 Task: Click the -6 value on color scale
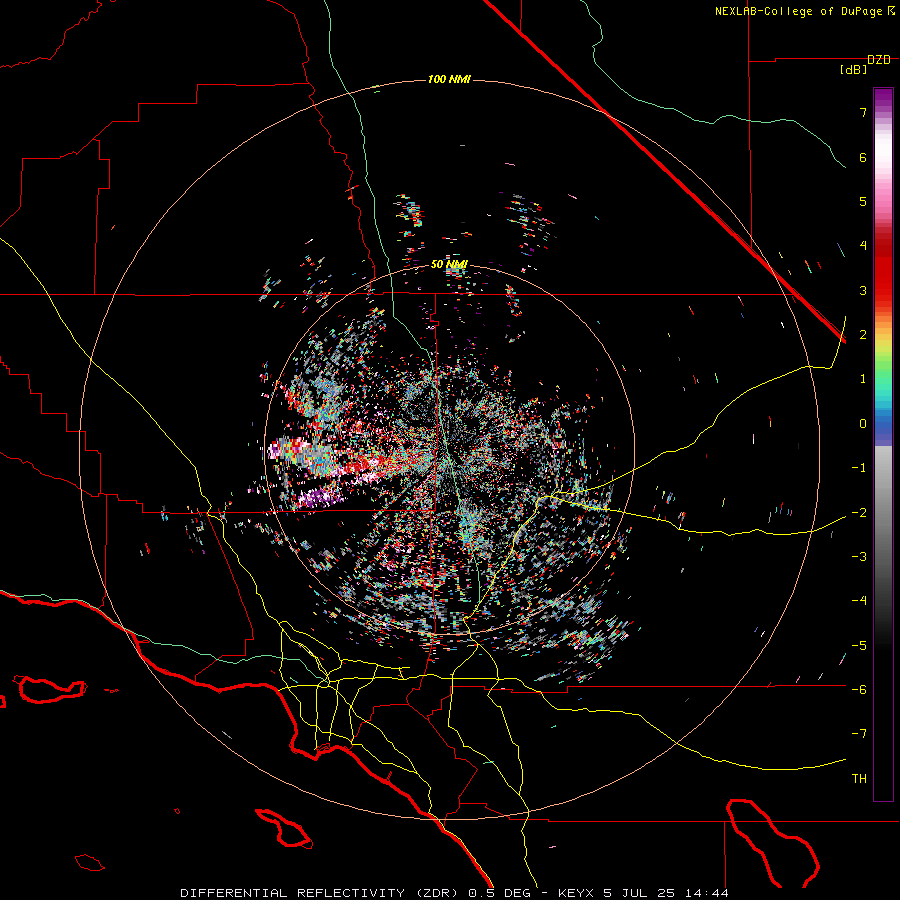(x=859, y=689)
